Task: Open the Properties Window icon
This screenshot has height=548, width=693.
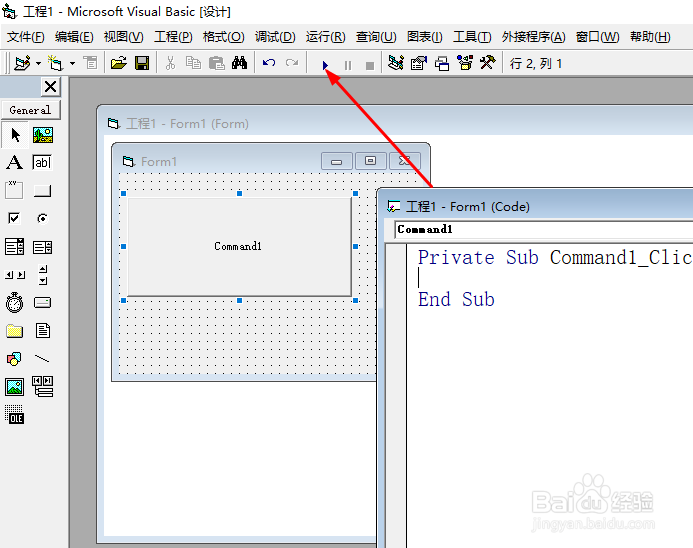Action: (419, 64)
